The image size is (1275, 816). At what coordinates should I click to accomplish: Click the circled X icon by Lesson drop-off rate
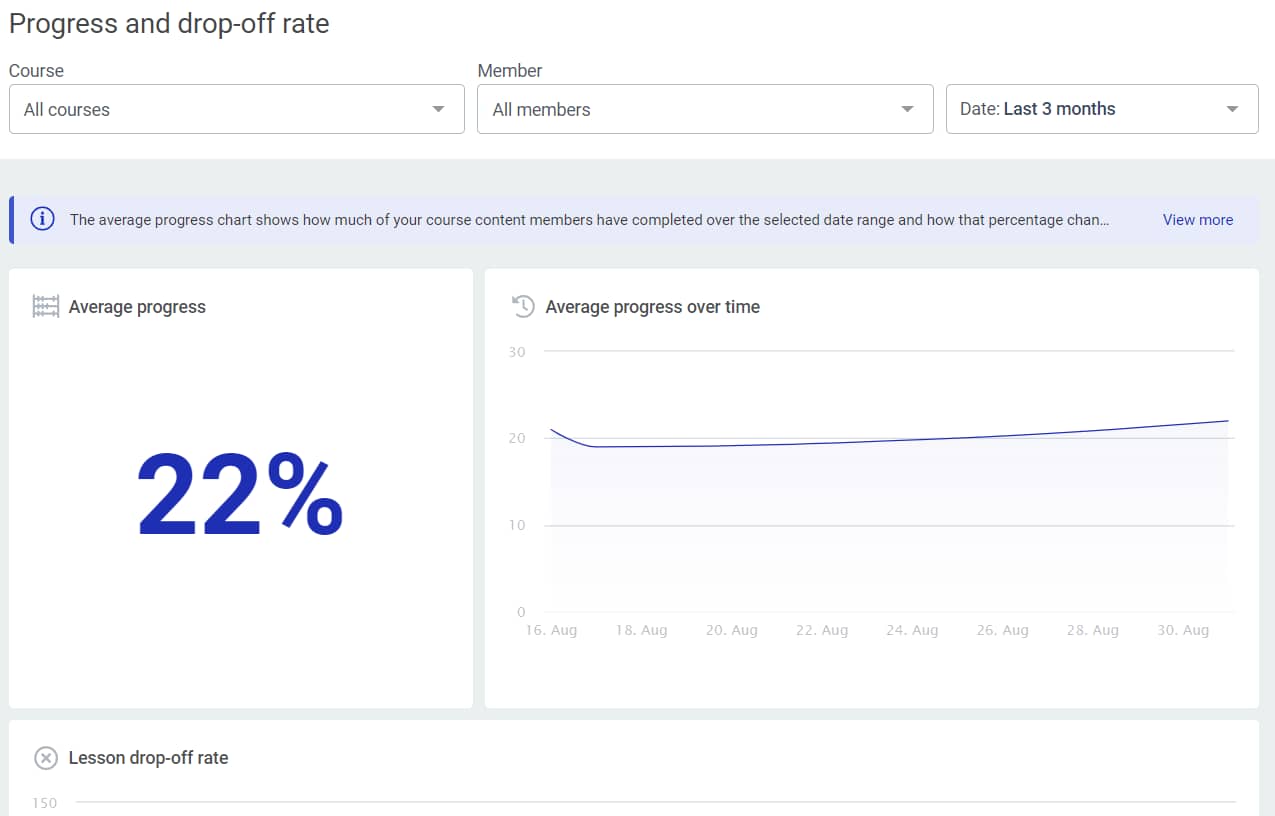[x=46, y=758]
